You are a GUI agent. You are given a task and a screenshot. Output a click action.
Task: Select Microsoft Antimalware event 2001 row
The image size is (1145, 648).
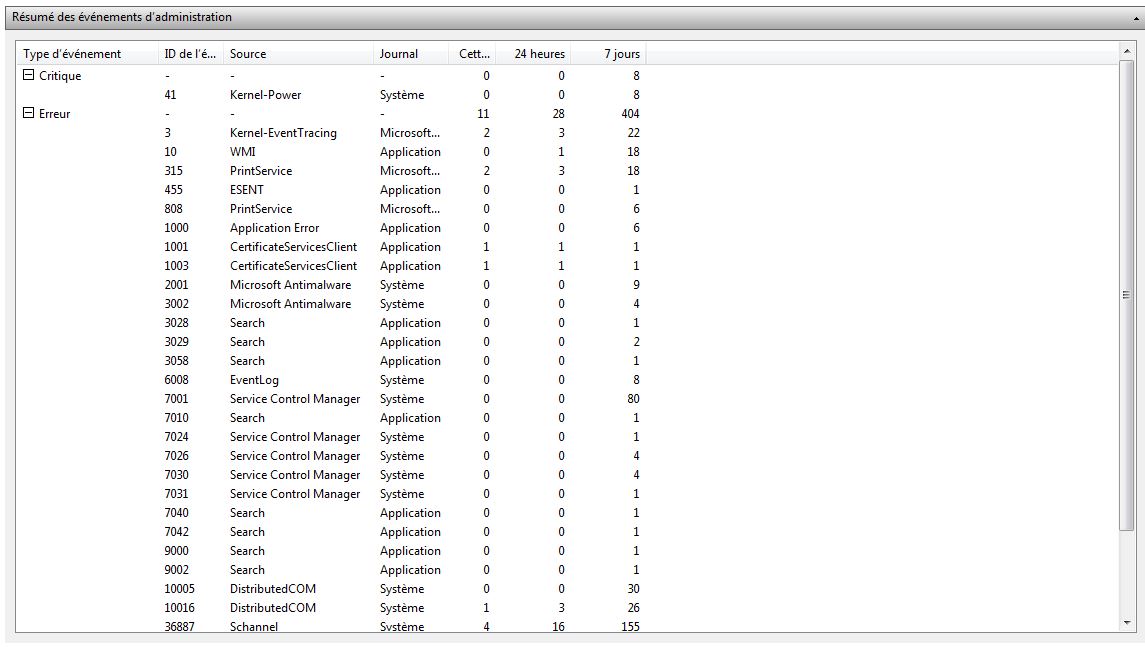[290, 285]
